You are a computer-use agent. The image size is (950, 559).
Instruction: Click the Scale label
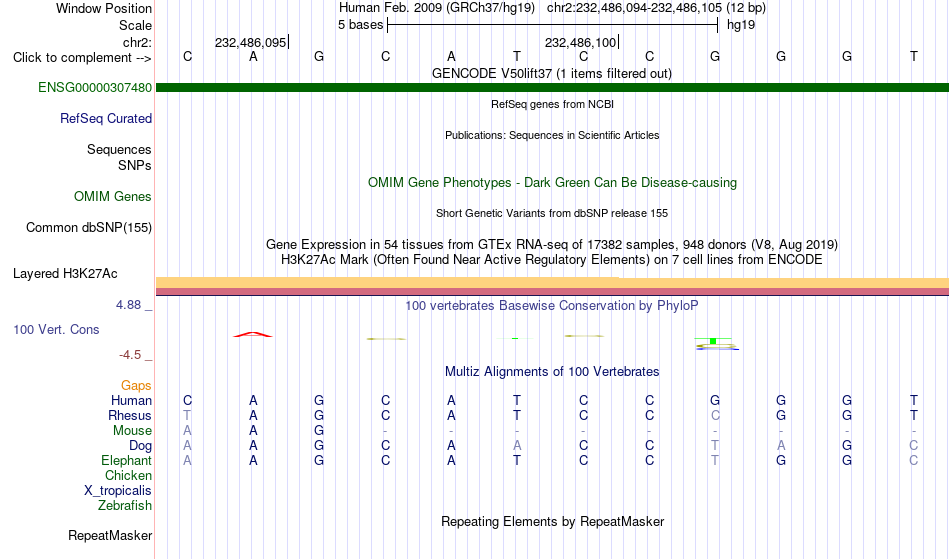tap(135, 25)
